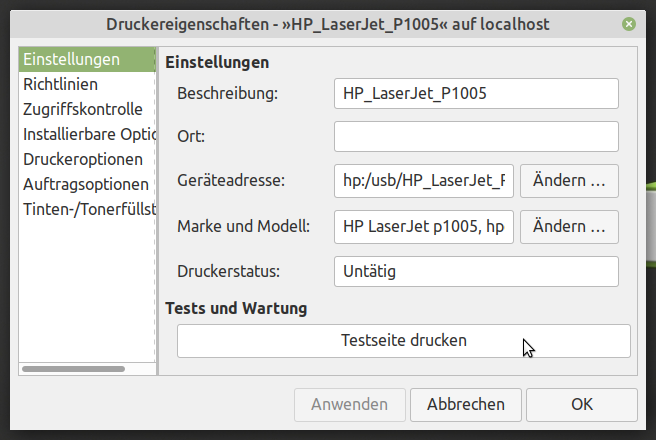Click the Anwenden button
The image size is (656, 440).
pyautogui.click(x=349, y=404)
